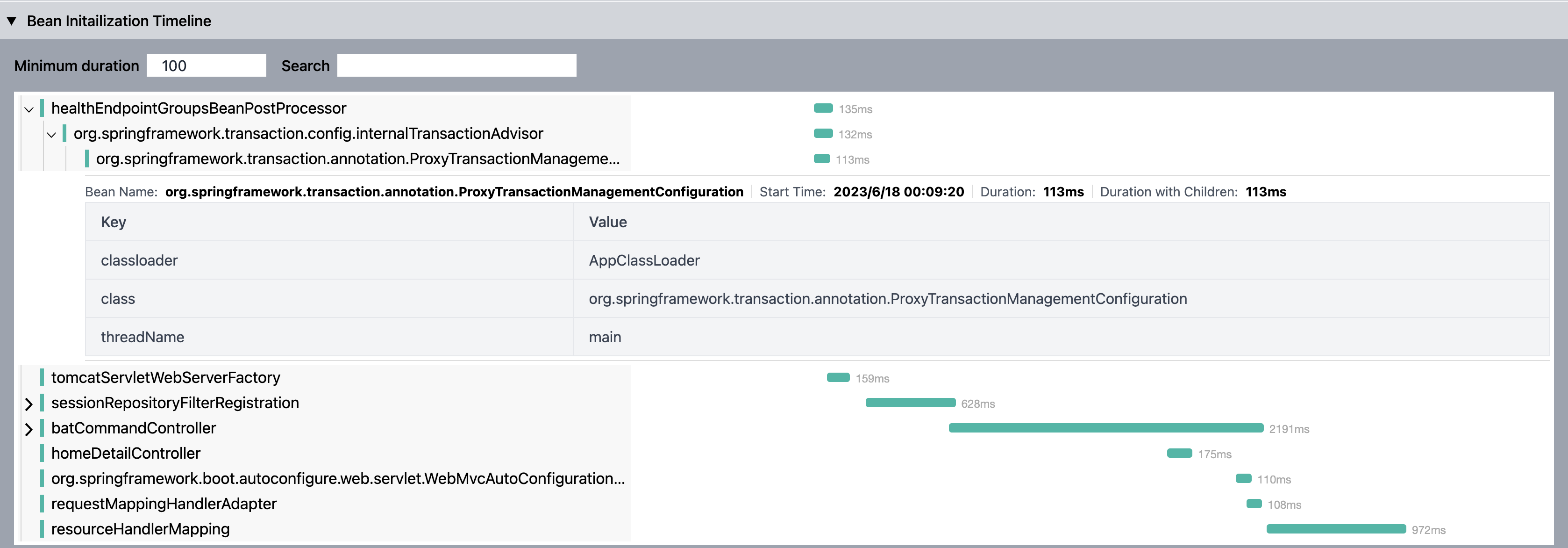Collapse the healthEndpointGroupsBeanPostProcessor tree node
Image resolution: width=1568 pixels, height=548 pixels.
coord(29,109)
